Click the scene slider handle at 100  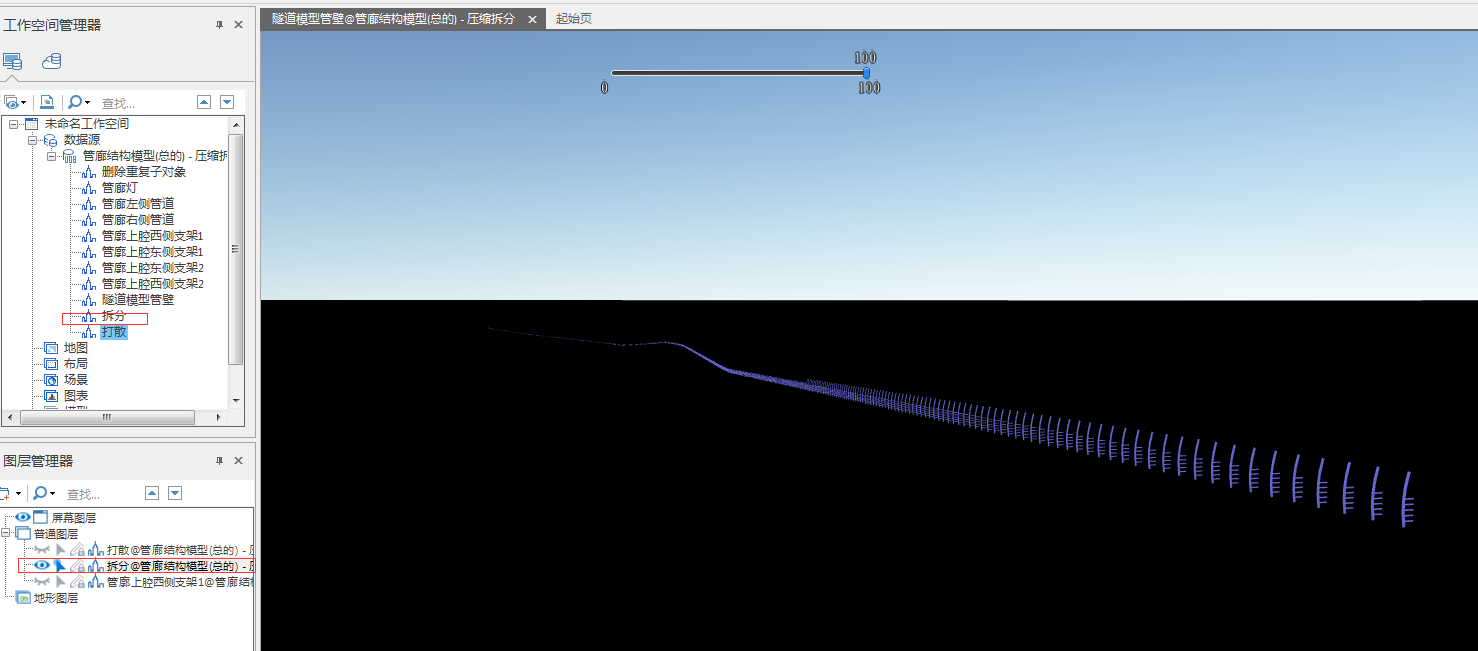[866, 73]
